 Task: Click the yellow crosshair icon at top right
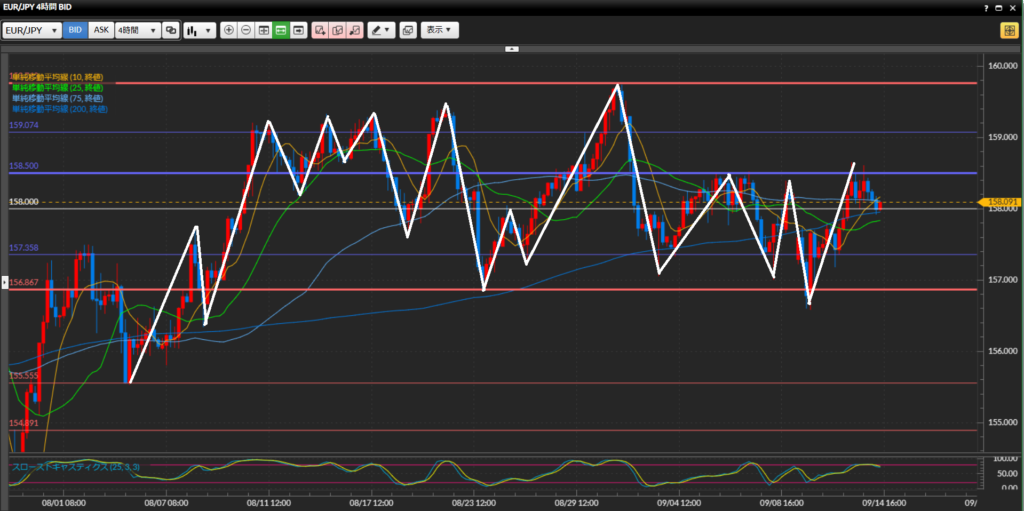(1008, 30)
